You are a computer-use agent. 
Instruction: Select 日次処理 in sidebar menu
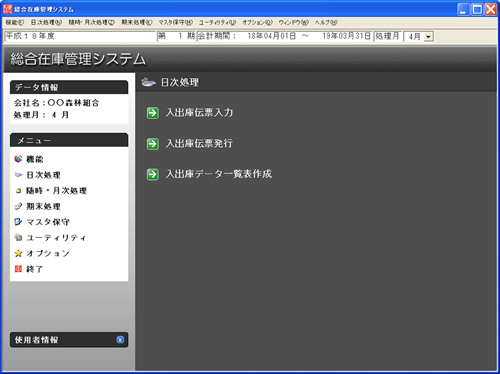[43, 175]
